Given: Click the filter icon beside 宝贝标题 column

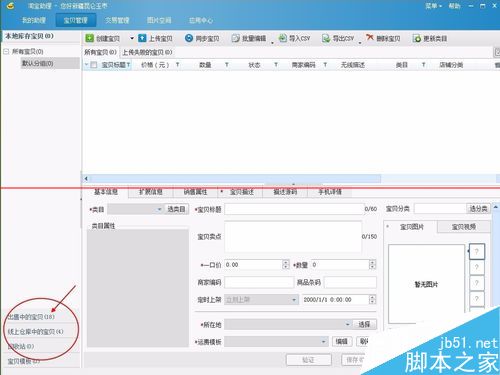Looking at the screenshot, I should pos(128,65).
